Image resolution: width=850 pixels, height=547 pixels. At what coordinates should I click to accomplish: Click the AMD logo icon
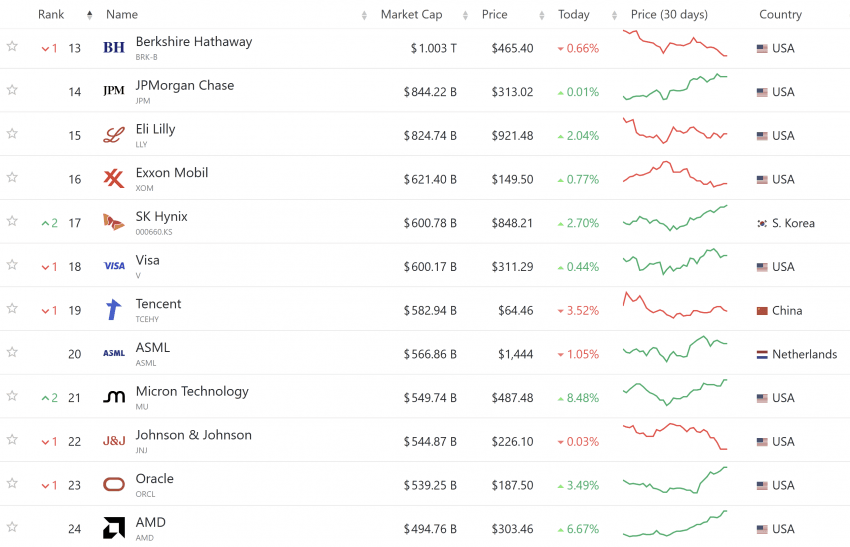tap(114, 528)
